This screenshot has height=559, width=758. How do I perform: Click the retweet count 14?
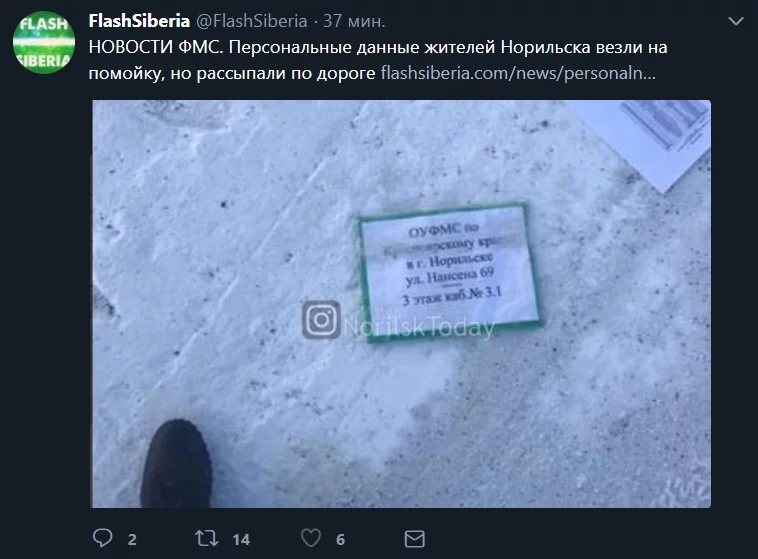coord(241,540)
